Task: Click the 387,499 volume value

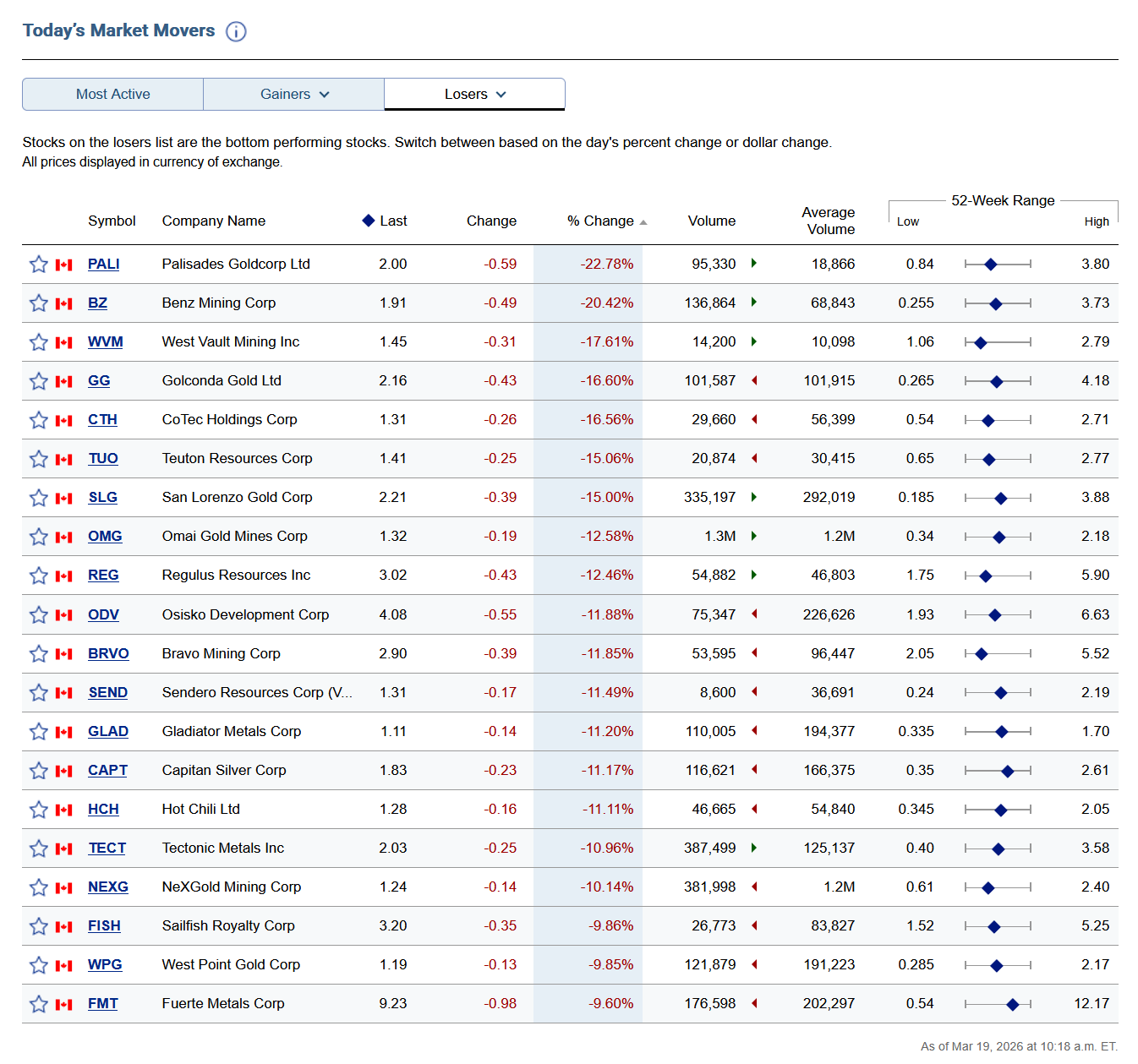Action: (710, 848)
